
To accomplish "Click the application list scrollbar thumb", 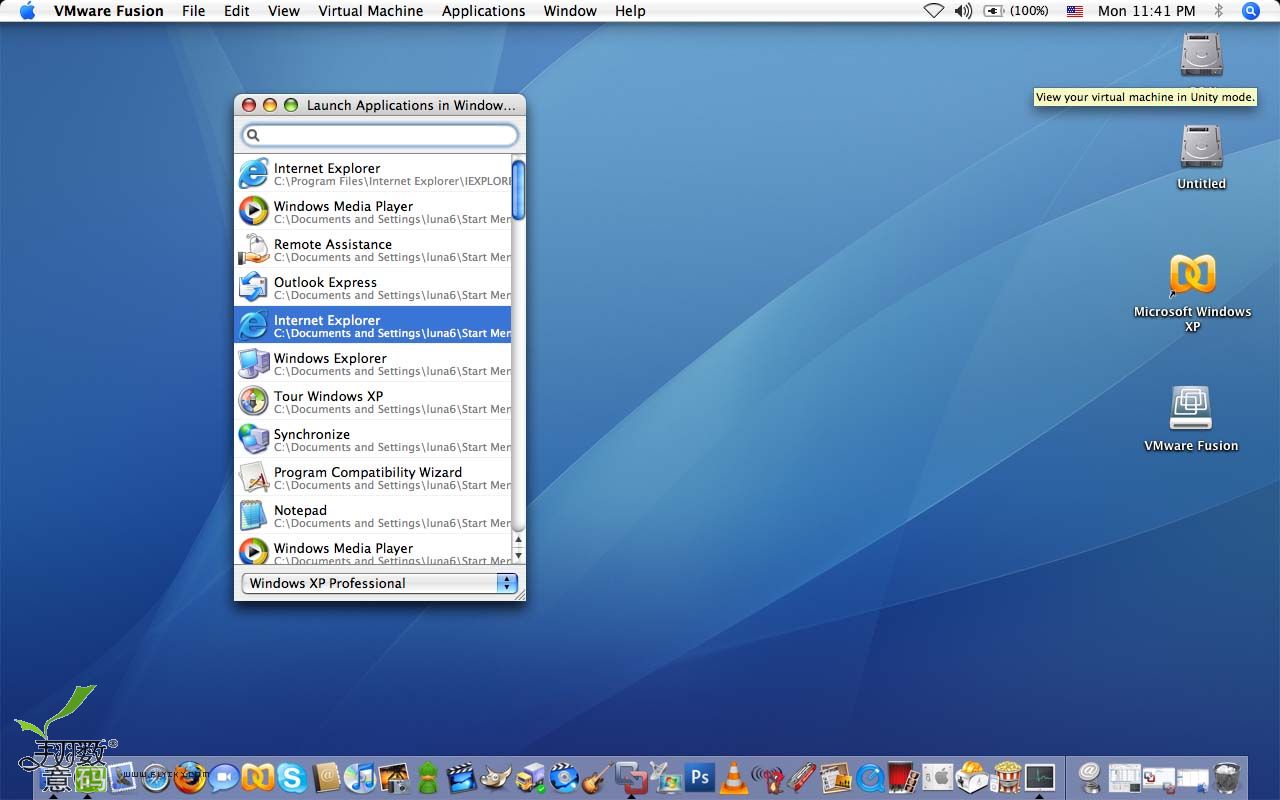I will [518, 189].
